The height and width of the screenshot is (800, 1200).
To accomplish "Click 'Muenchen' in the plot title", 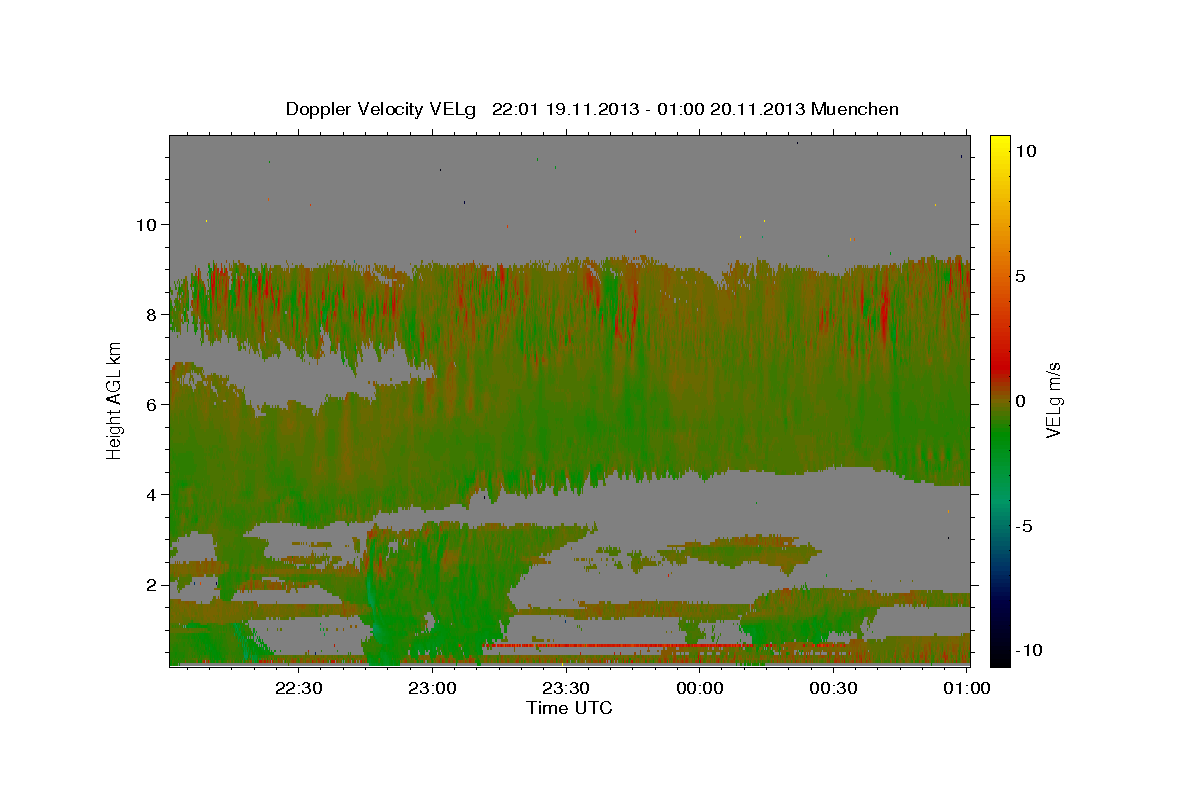I will [x=855, y=109].
